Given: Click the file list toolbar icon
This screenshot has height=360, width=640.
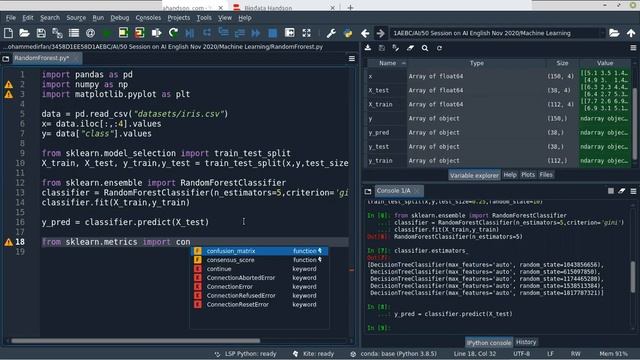Looking at the screenshot, I should tap(74, 33).
